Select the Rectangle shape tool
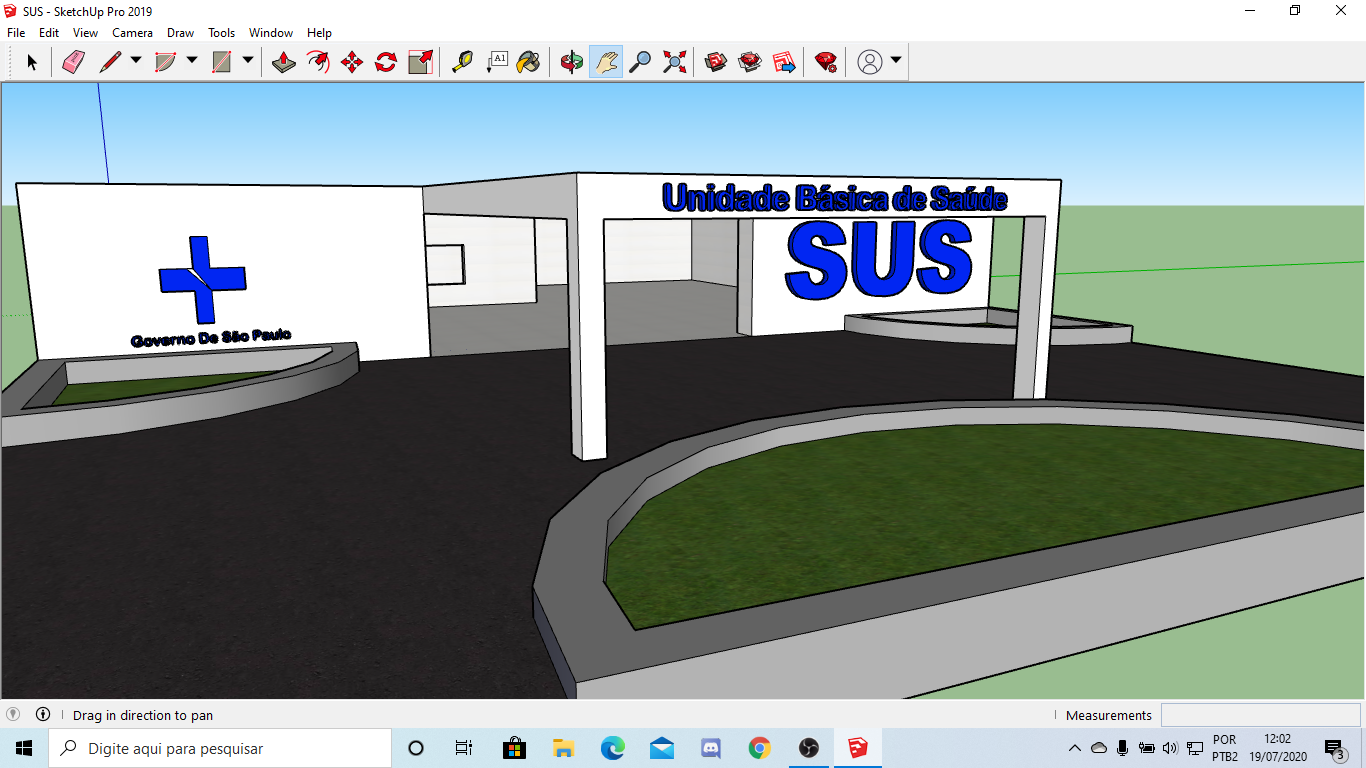Viewport: 1366px width, 768px height. tap(222, 62)
